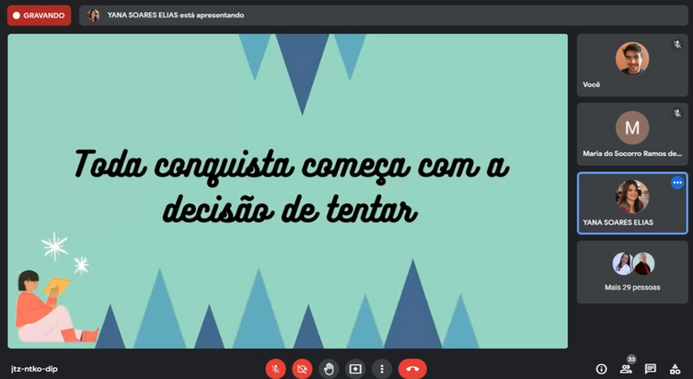Click the present screen button

[355, 369]
